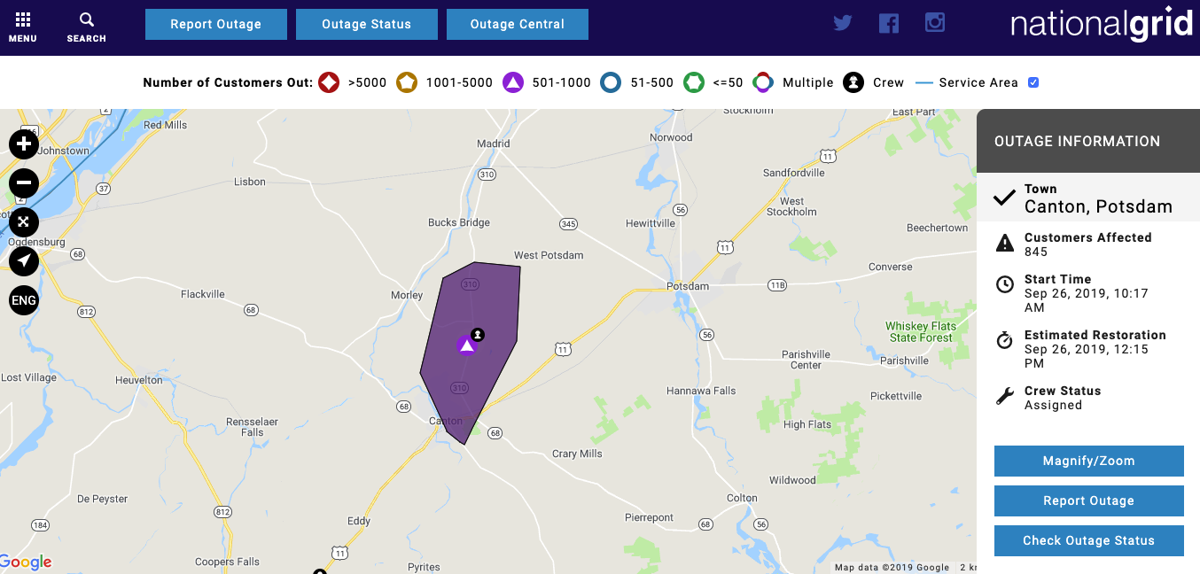Click Report Outage in the information panel
This screenshot has height=574, width=1200.
[1089, 501]
